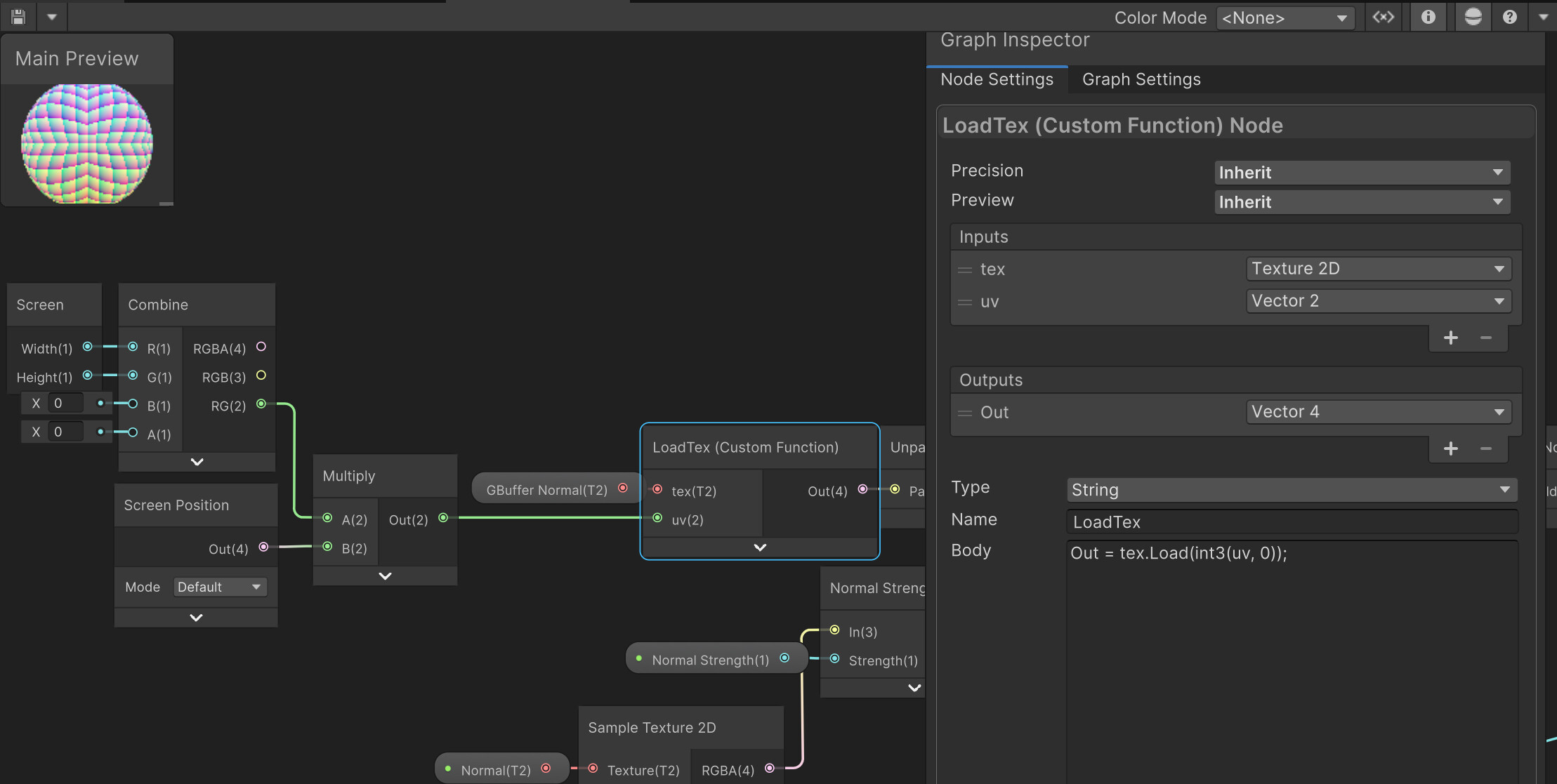Remove an output with the minus button
The image size is (1557, 784).
[1485, 449]
